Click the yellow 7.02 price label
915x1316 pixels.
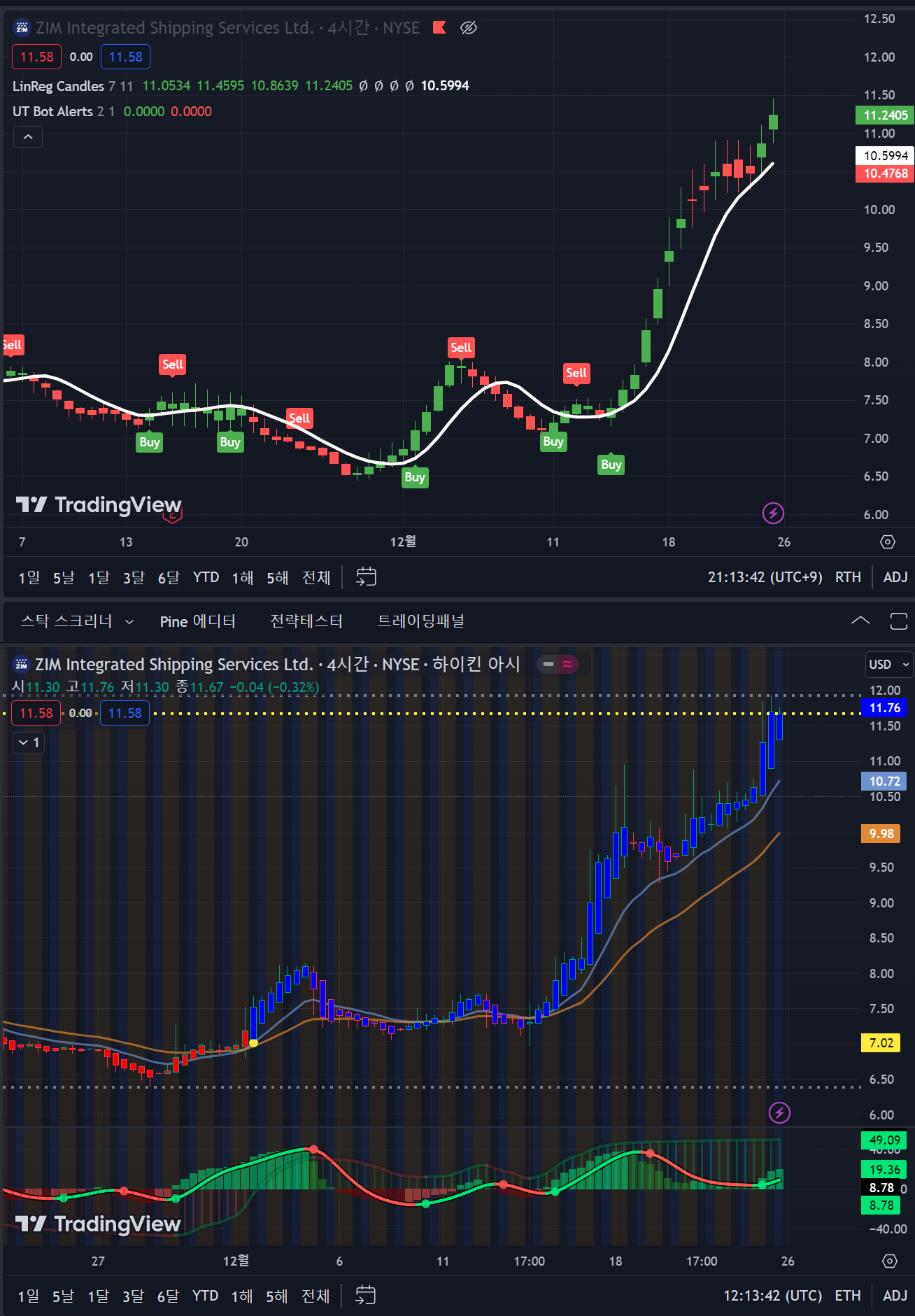click(x=881, y=1043)
